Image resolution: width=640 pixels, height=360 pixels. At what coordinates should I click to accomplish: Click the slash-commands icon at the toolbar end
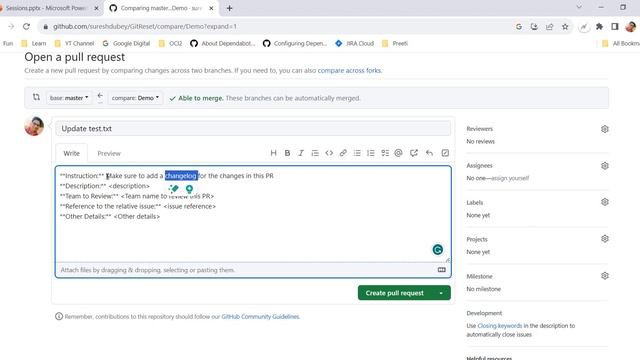[x=445, y=153]
